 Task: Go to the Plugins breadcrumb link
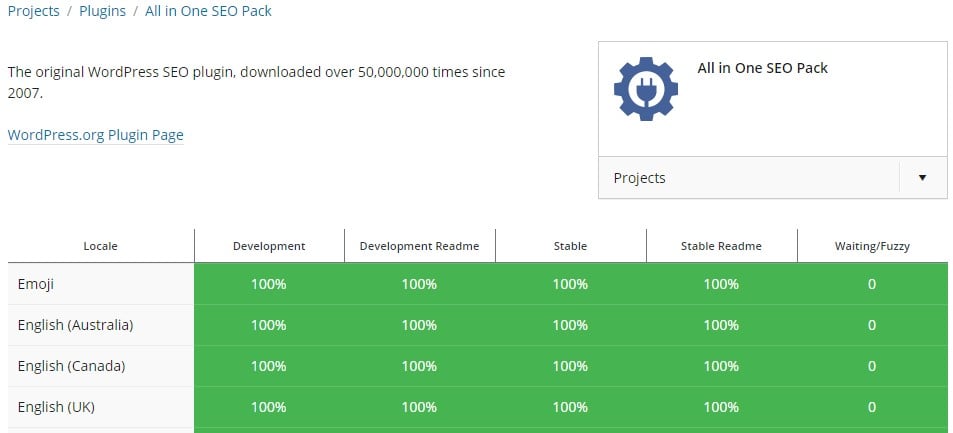[102, 11]
